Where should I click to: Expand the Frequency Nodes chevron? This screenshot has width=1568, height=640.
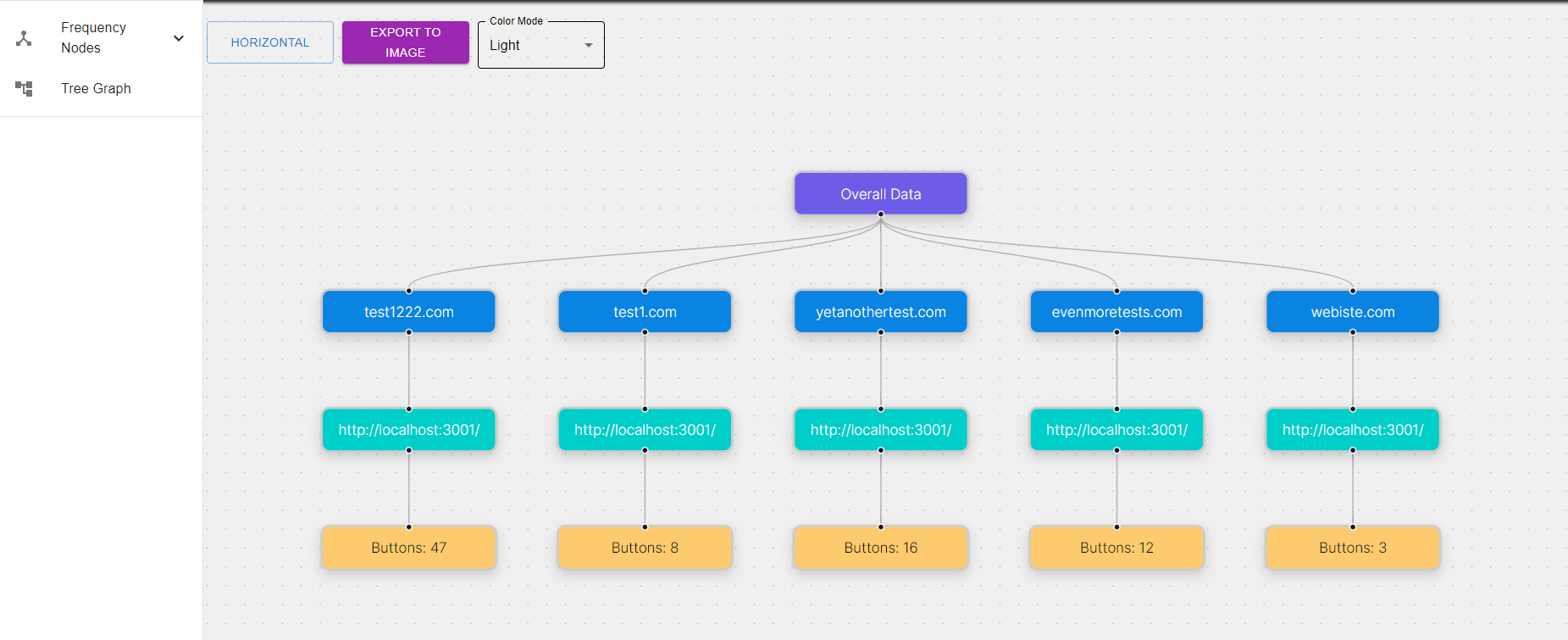[x=179, y=38]
